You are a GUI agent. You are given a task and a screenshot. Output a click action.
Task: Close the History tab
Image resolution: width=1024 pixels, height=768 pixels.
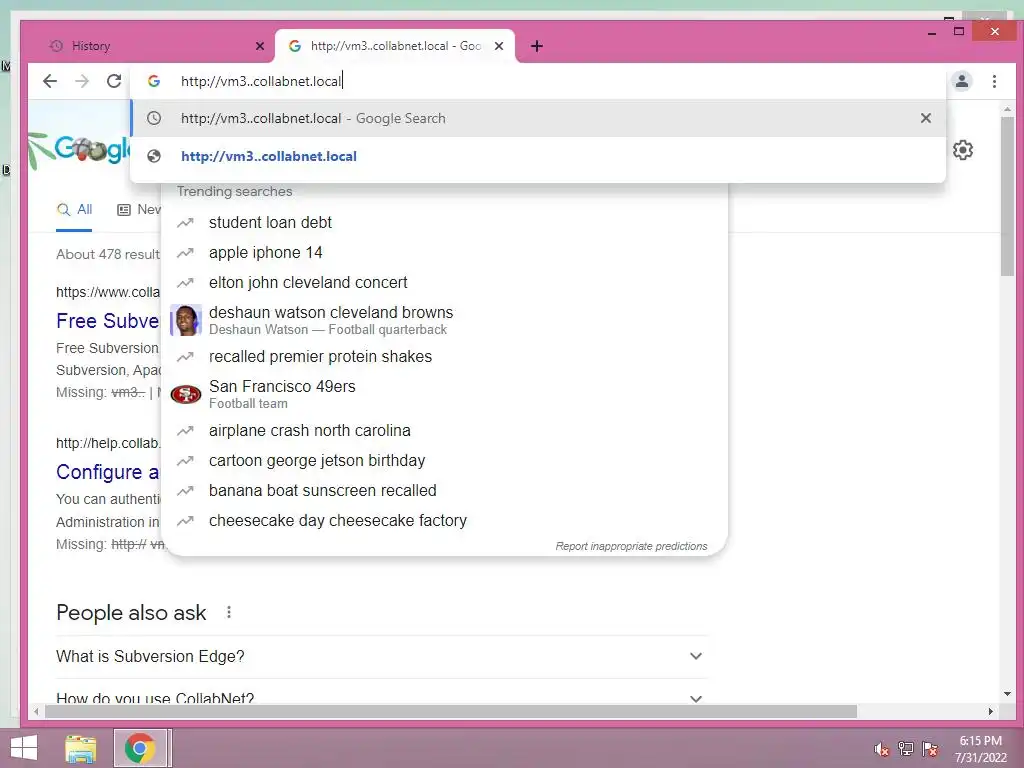260,46
